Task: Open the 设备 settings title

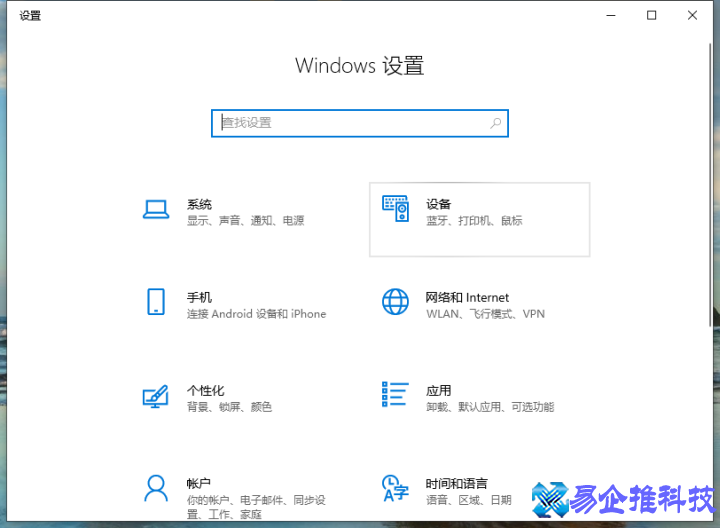Action: coord(439,204)
